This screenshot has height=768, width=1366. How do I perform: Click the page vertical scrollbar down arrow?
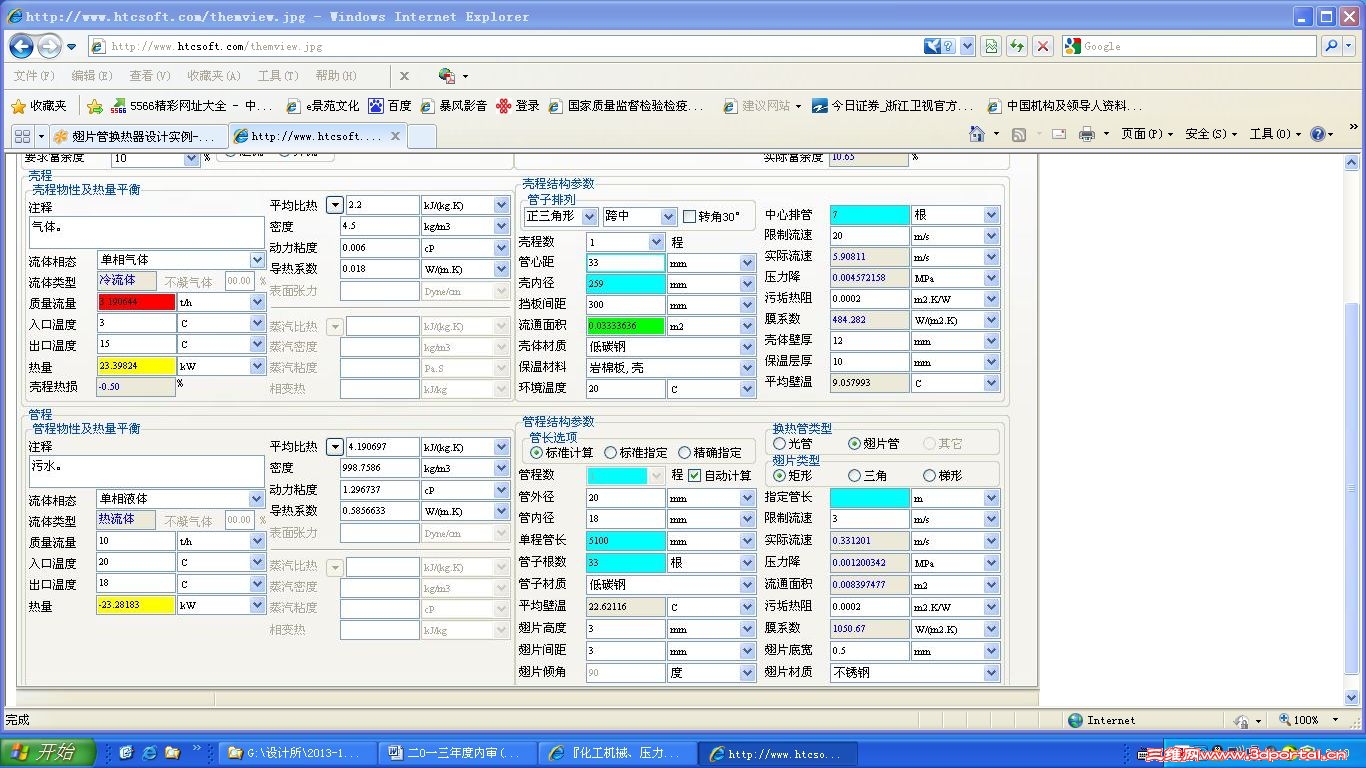click(x=1352, y=697)
